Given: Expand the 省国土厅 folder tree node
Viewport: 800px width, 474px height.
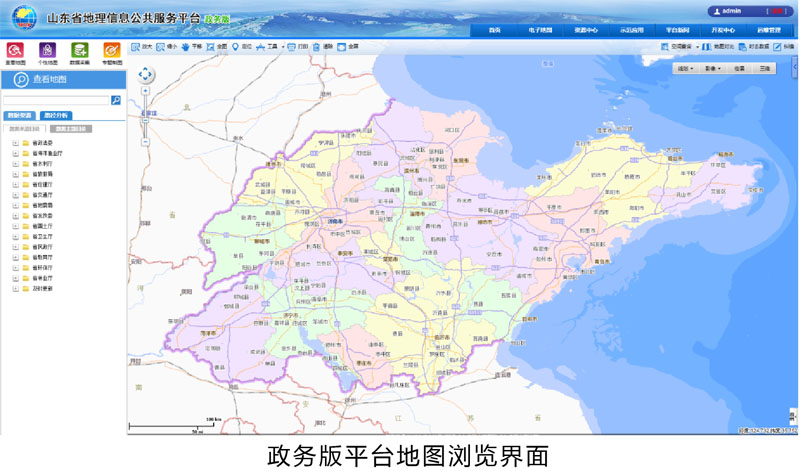Looking at the screenshot, I should pos(16,226).
